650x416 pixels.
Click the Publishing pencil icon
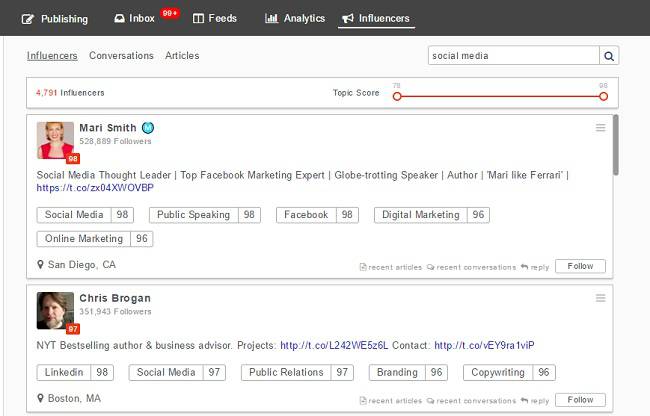tap(28, 19)
